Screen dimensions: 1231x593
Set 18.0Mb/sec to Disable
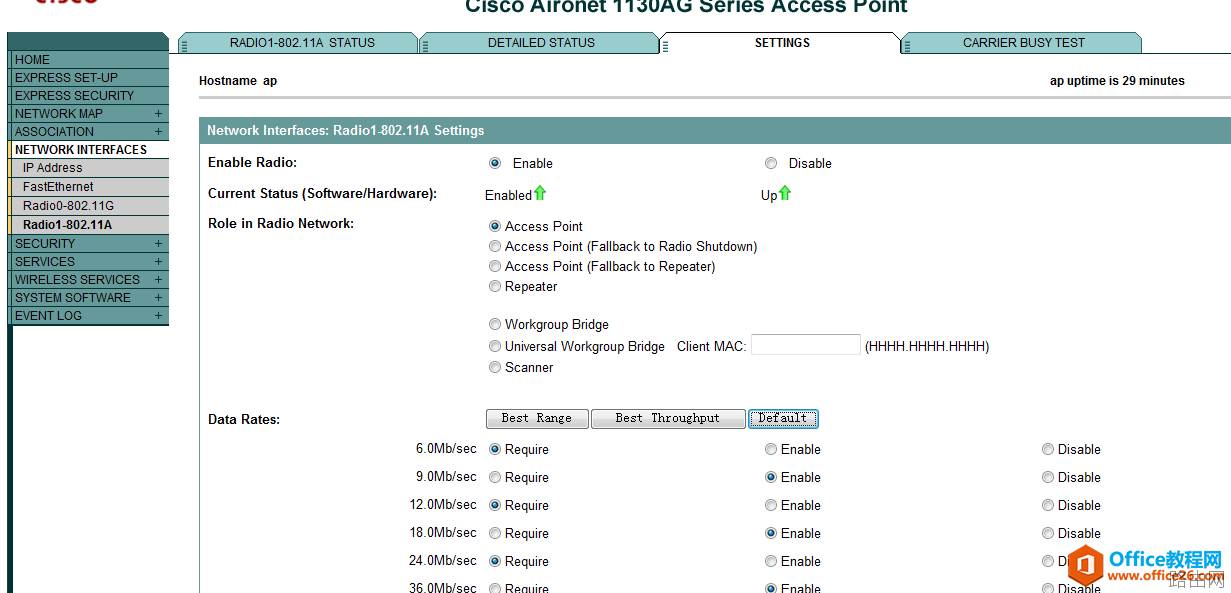coord(1048,533)
